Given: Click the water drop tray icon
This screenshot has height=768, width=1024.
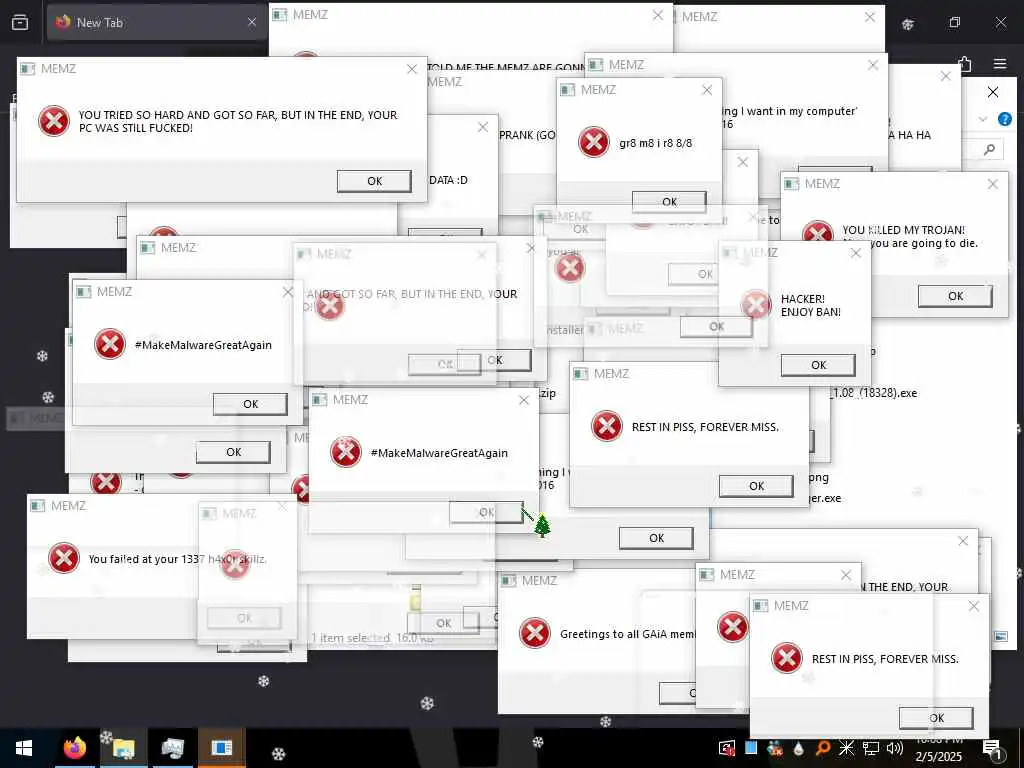Looking at the screenshot, I should [x=799, y=748].
